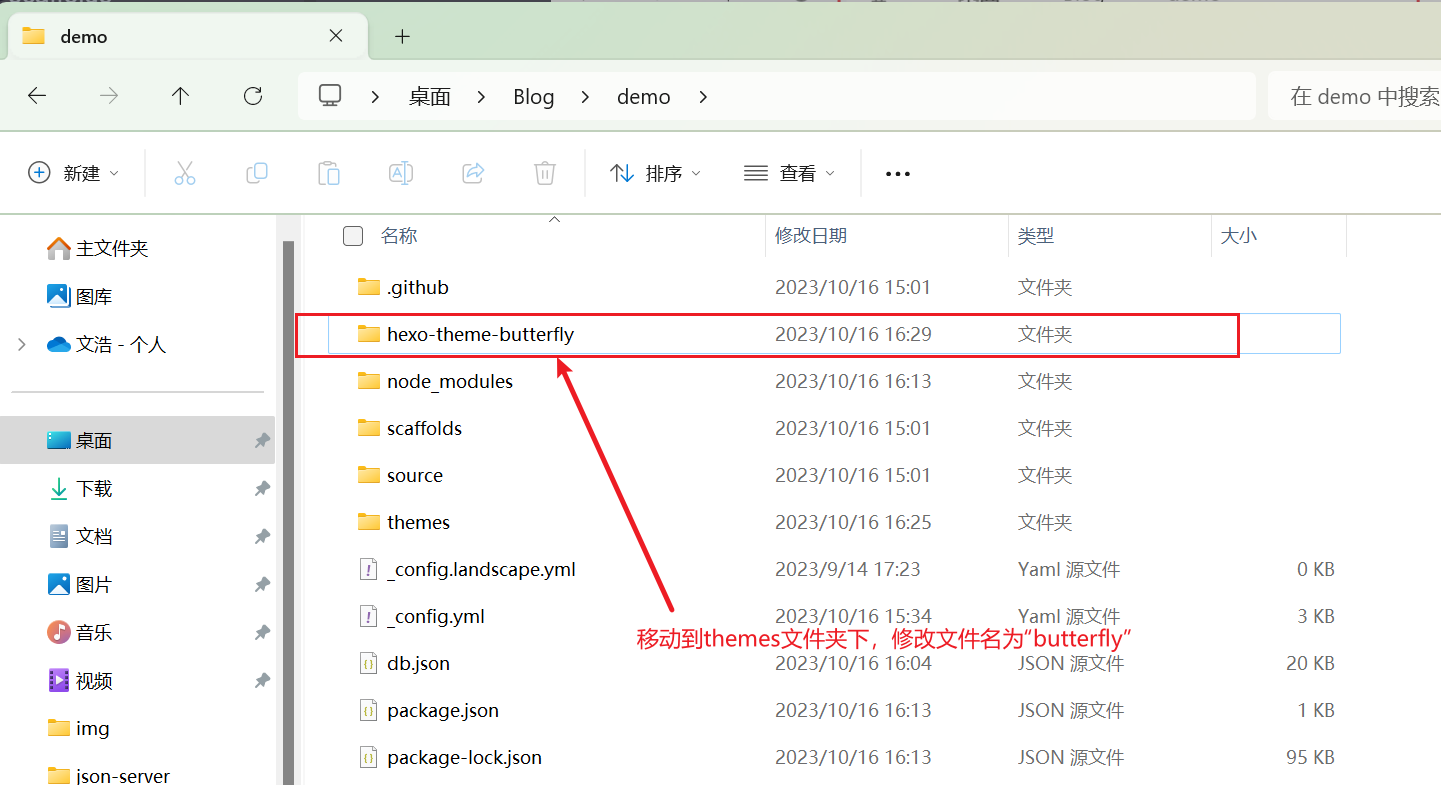1441x785 pixels.
Task: Click the Paste clipboard icon
Action: point(329,173)
